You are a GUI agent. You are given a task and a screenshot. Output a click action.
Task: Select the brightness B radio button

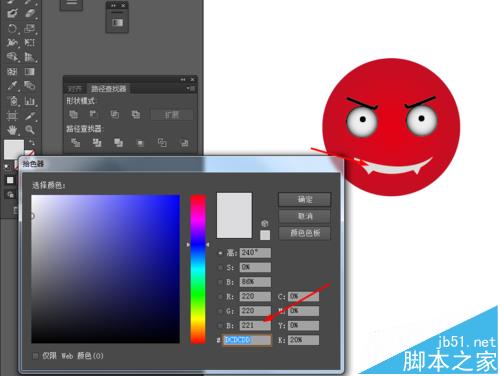pos(220,282)
